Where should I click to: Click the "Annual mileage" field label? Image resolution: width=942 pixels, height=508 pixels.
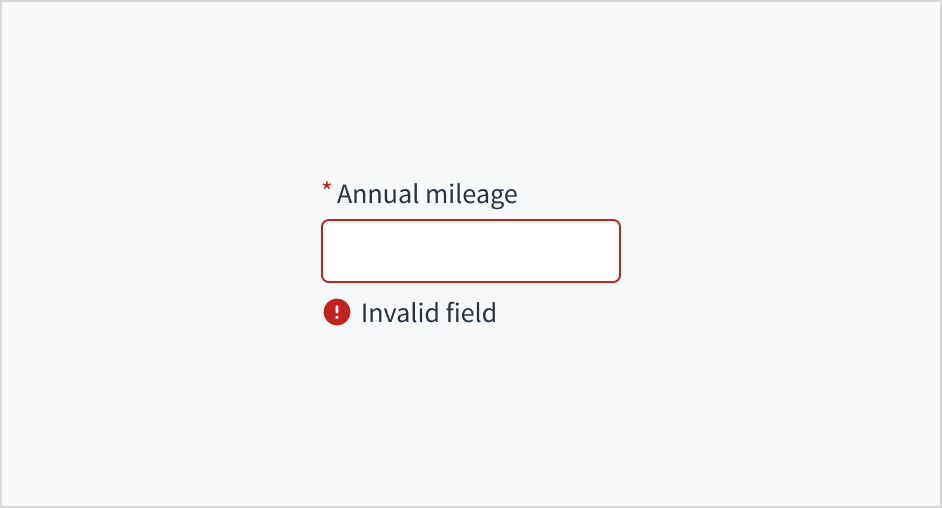pyautogui.click(x=427, y=194)
